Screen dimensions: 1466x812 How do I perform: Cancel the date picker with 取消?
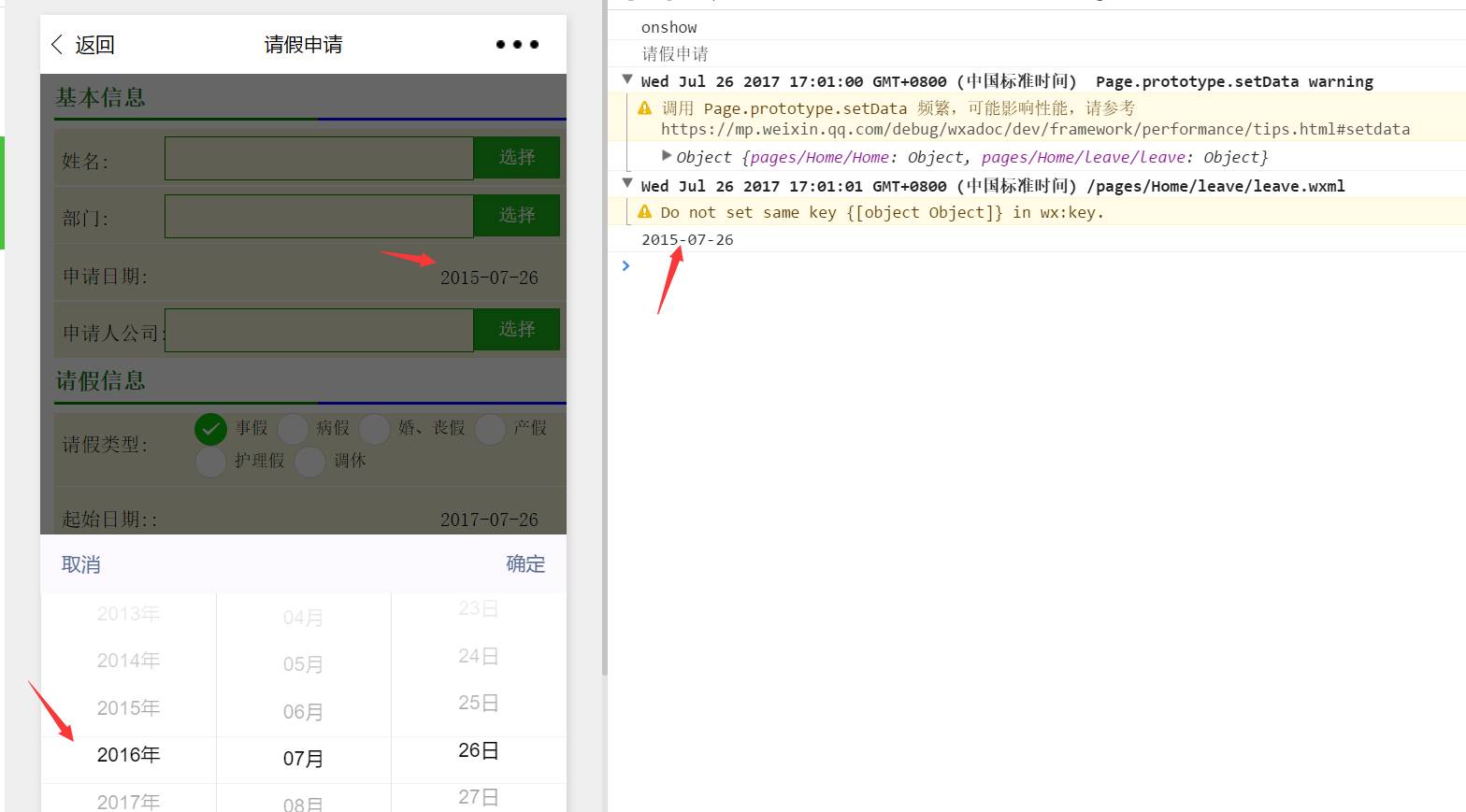click(81, 564)
